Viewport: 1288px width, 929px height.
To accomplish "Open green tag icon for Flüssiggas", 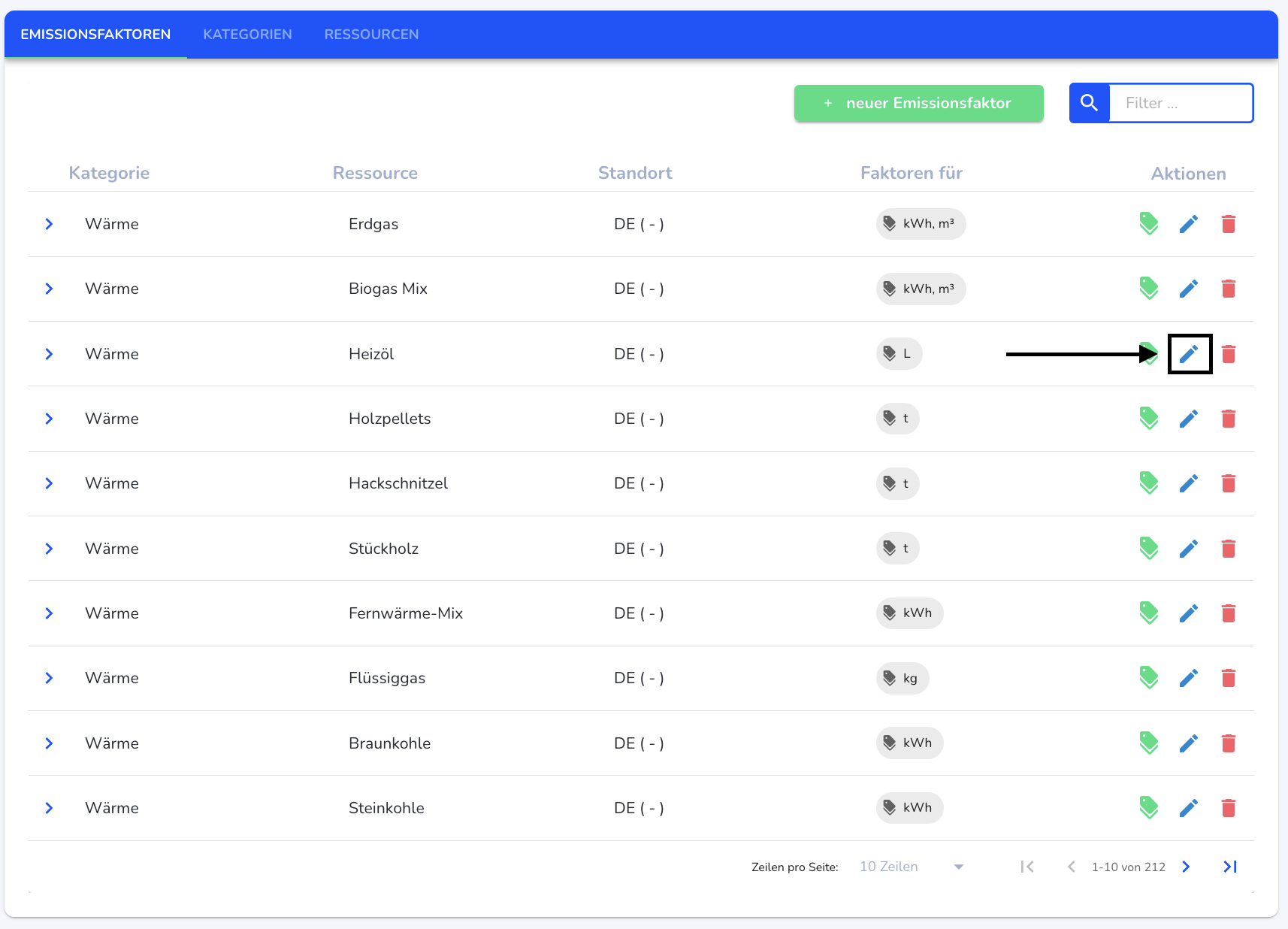I will (1149, 678).
